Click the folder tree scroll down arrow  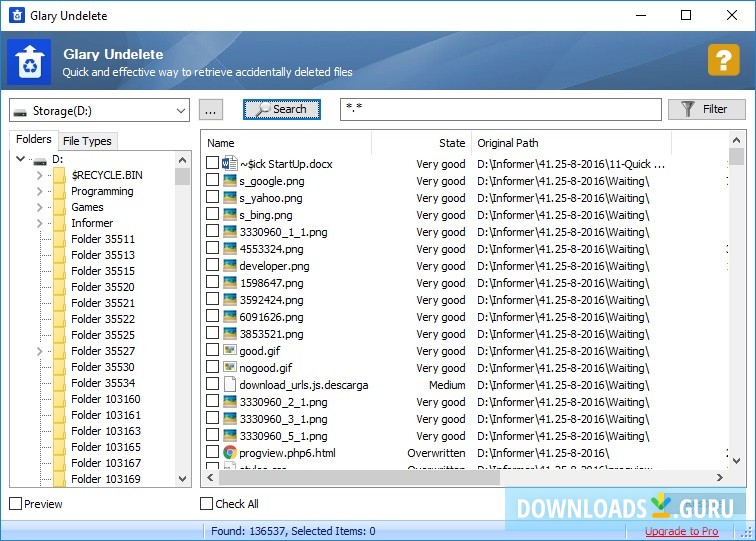[182, 479]
